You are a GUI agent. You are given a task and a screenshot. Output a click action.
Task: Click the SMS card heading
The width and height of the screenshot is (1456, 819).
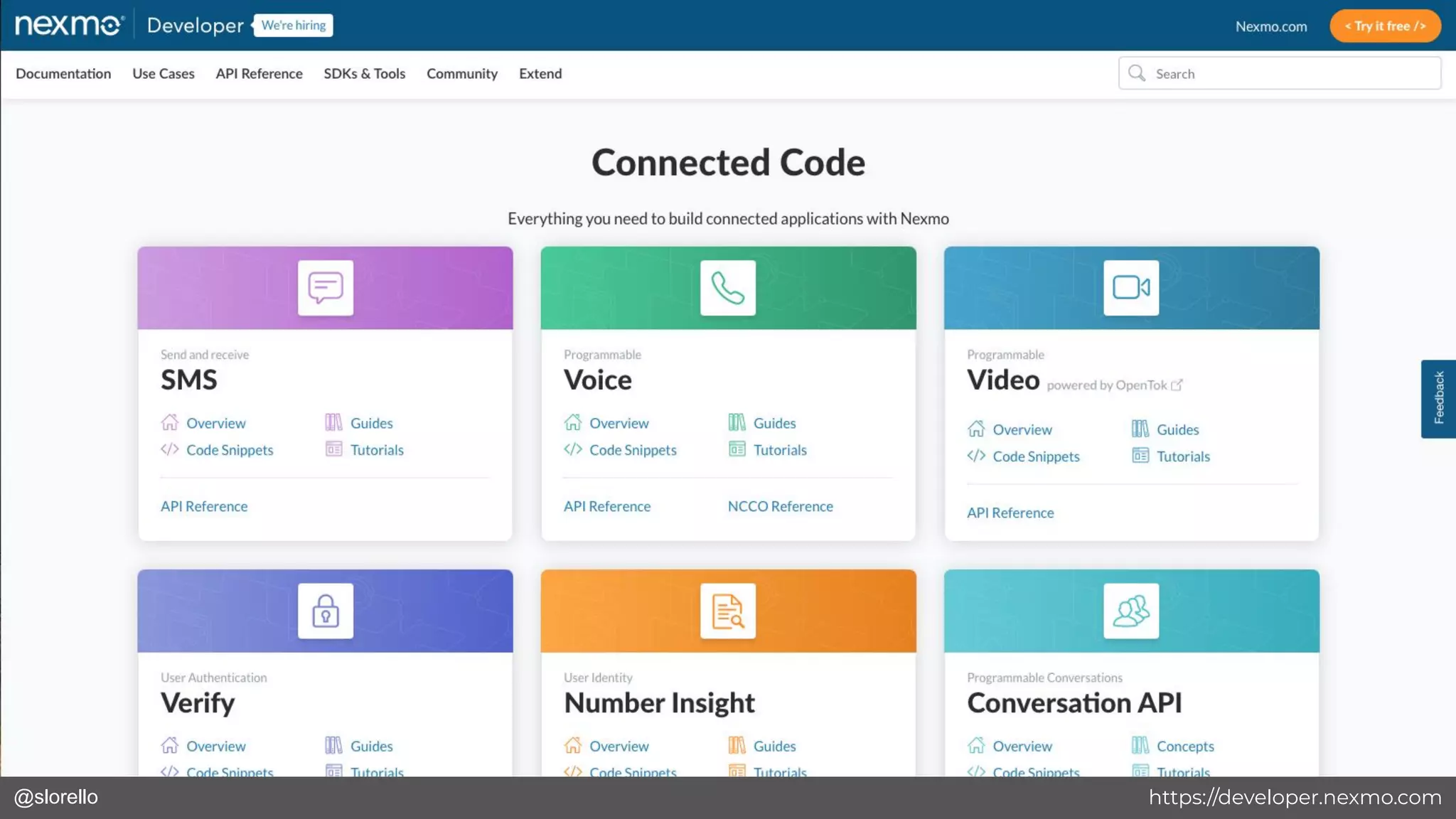pos(189,380)
